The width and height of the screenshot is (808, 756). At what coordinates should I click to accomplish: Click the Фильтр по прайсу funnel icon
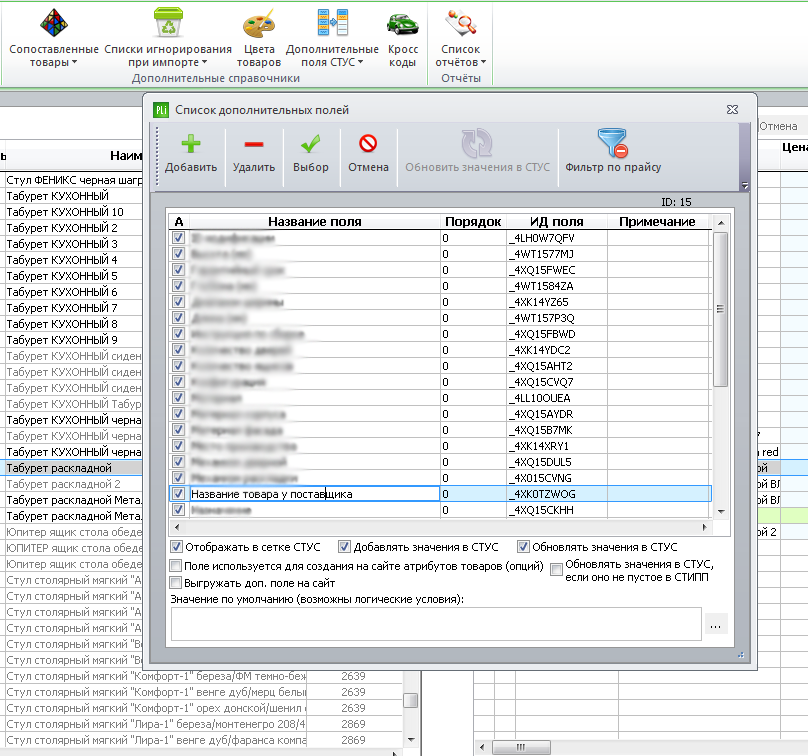pos(612,143)
